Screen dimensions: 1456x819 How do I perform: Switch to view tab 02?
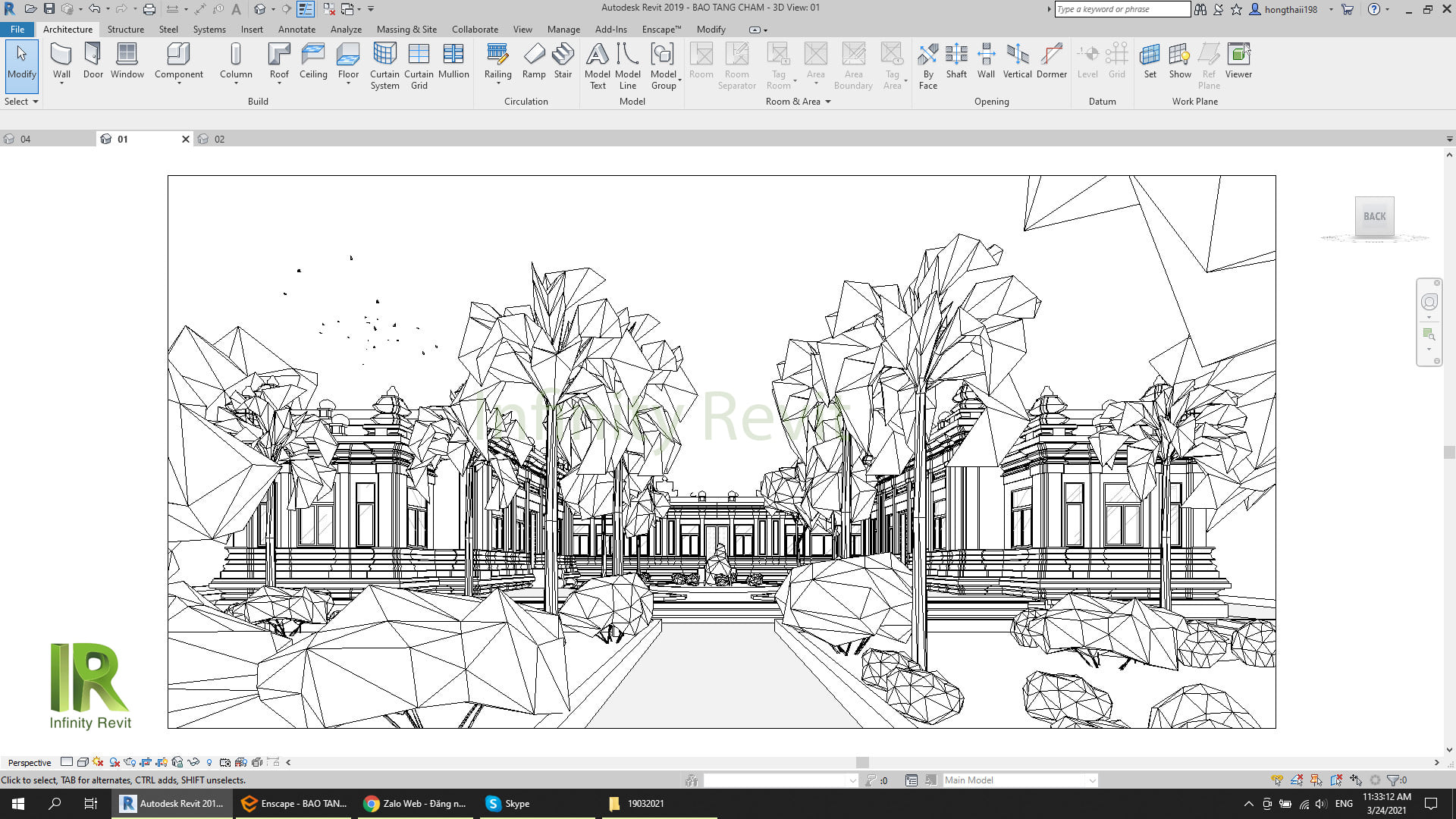tap(218, 139)
